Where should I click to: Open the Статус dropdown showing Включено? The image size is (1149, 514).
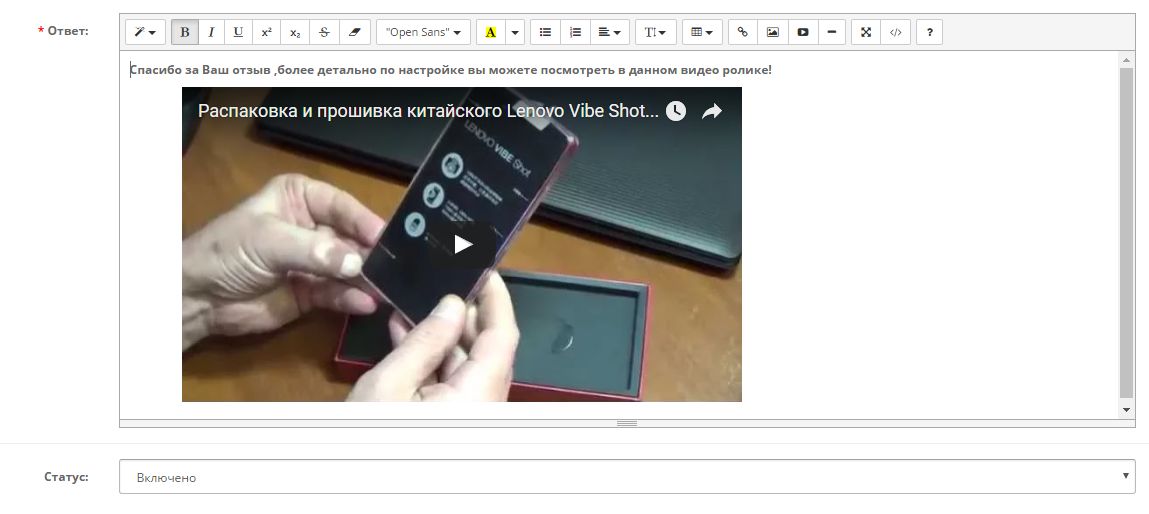pos(627,477)
